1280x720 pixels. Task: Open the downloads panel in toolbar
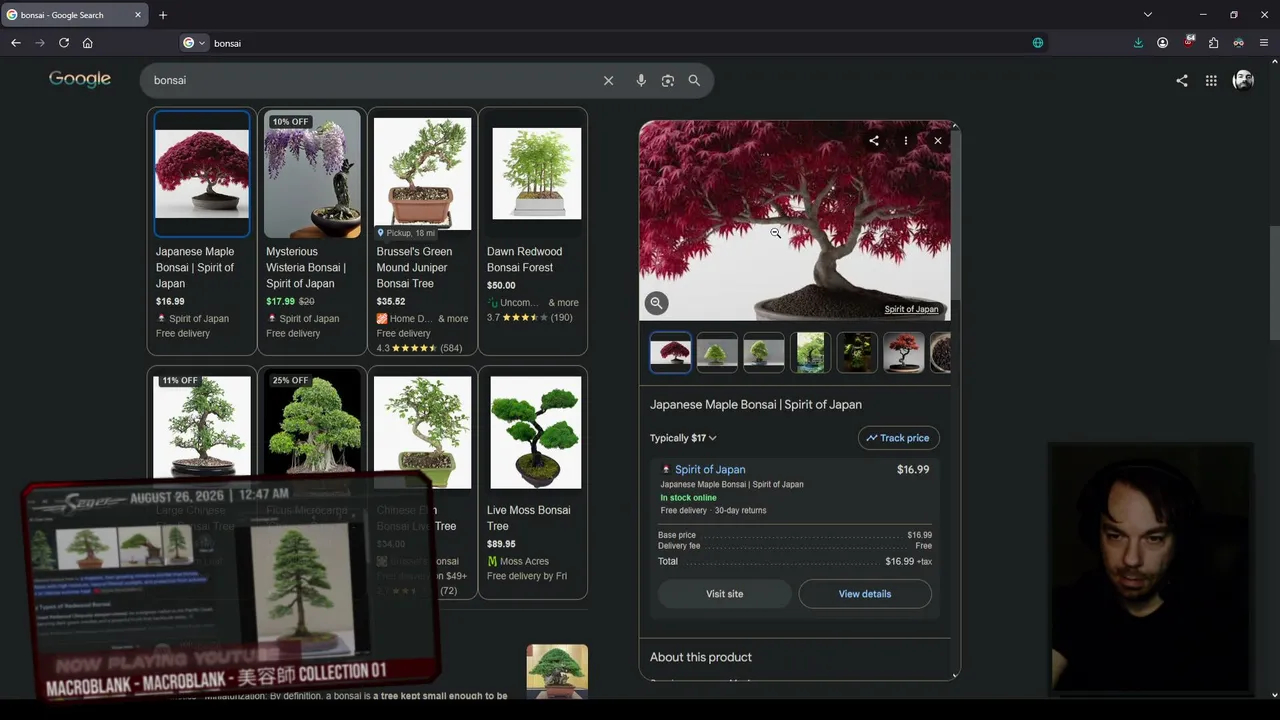(x=1138, y=43)
